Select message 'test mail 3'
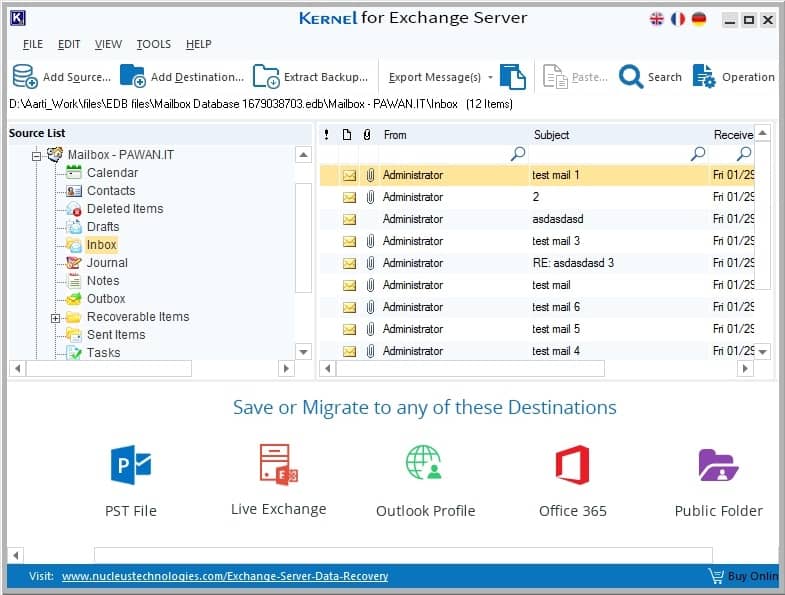Image resolution: width=785 pixels, height=595 pixels. [537, 241]
